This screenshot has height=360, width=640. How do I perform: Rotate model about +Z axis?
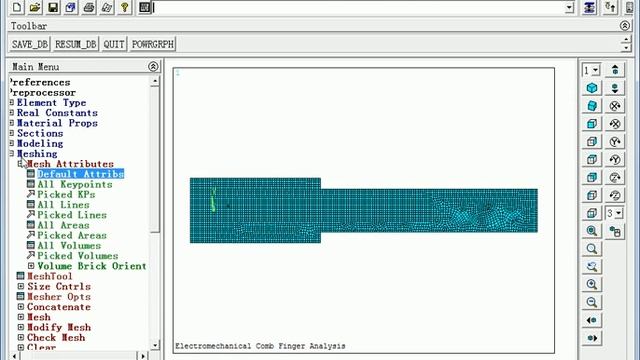[x=615, y=178]
